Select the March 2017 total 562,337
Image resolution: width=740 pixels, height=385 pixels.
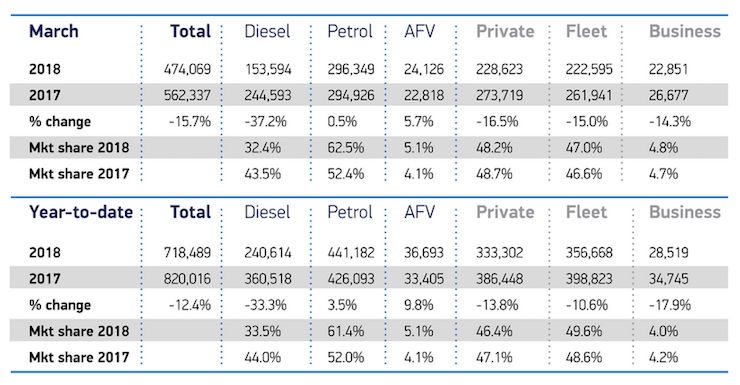pyautogui.click(x=187, y=95)
